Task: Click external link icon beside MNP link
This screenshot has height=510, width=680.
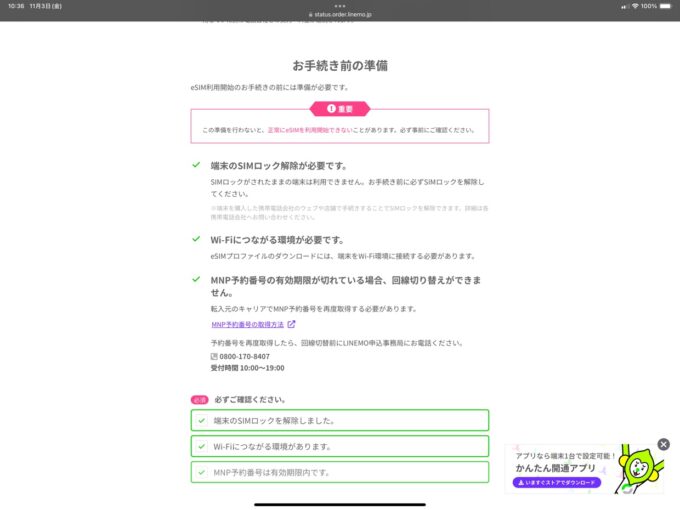Action: [291, 324]
